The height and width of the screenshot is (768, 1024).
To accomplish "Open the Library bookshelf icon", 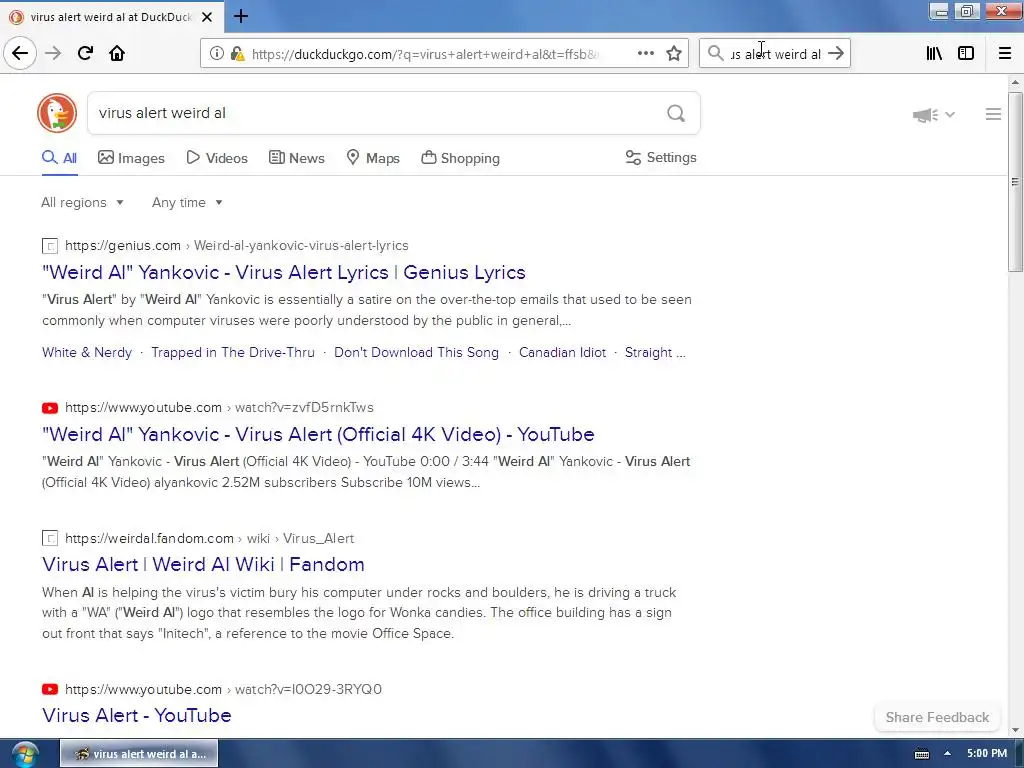I will (934, 53).
